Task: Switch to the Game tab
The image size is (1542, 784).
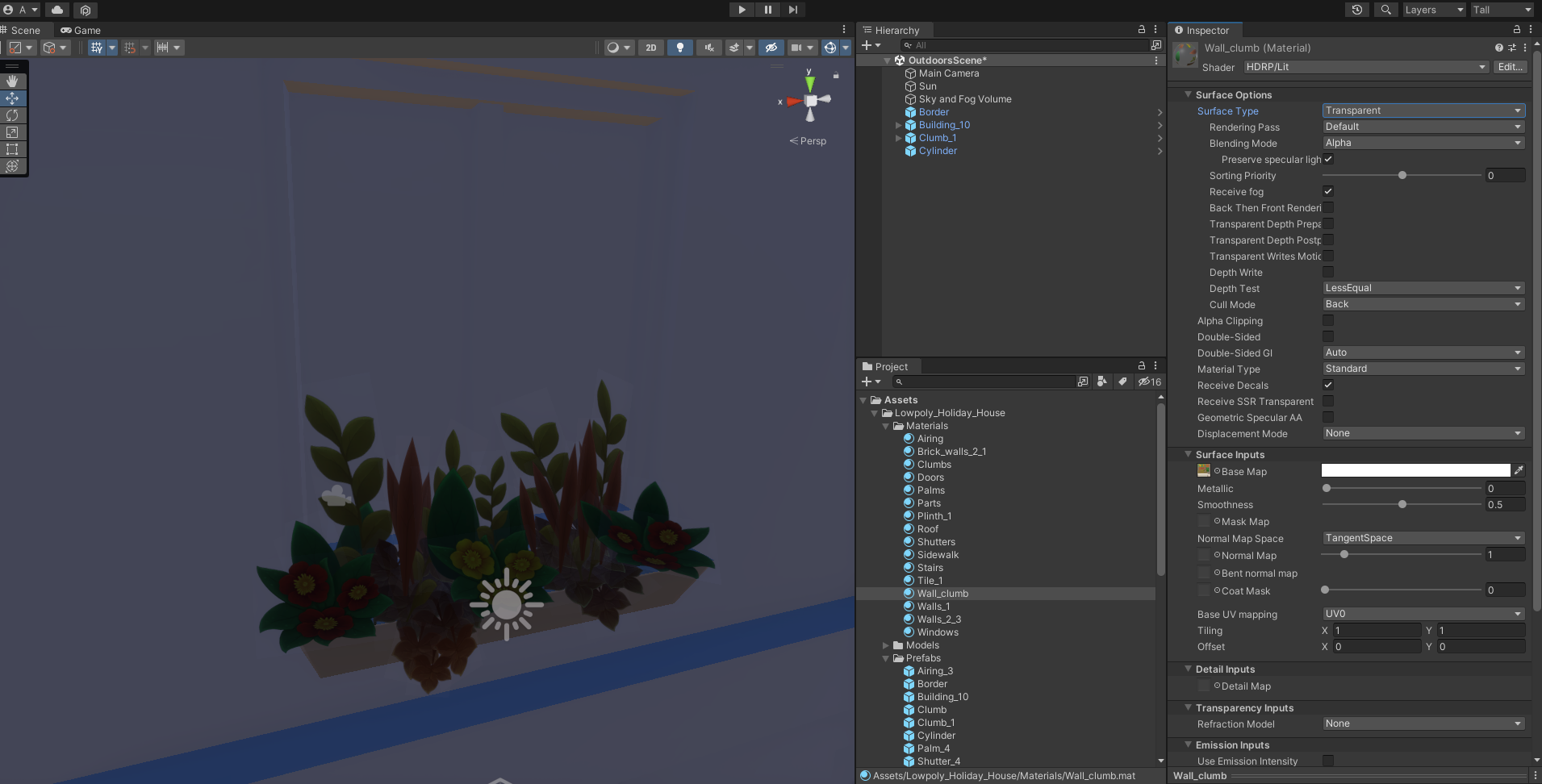Action: coord(81,31)
